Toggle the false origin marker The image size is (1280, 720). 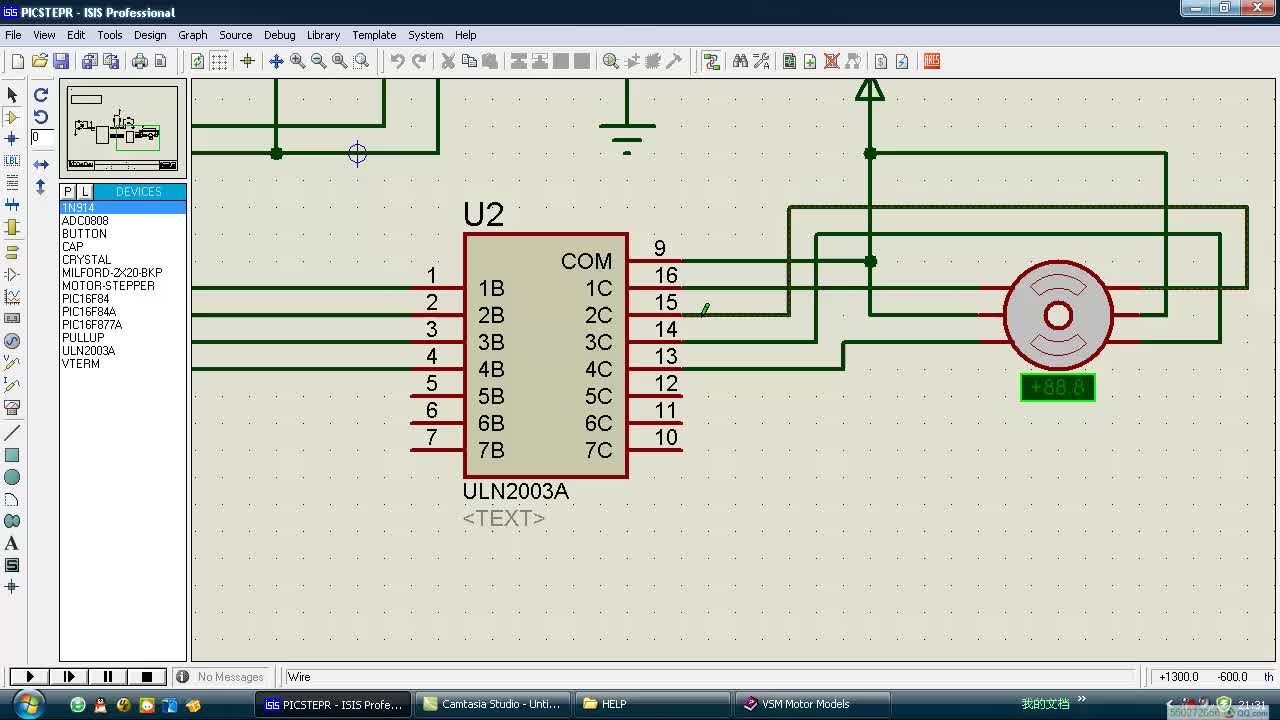pyautogui.click(x=247, y=61)
